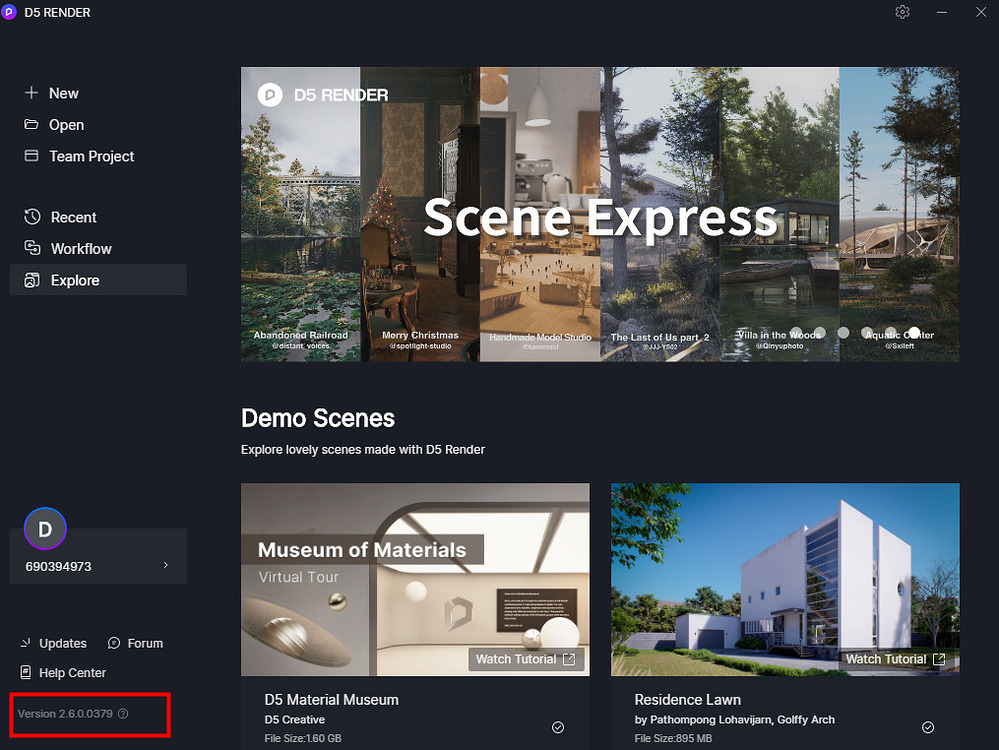Open the Team Project section

[79, 156]
